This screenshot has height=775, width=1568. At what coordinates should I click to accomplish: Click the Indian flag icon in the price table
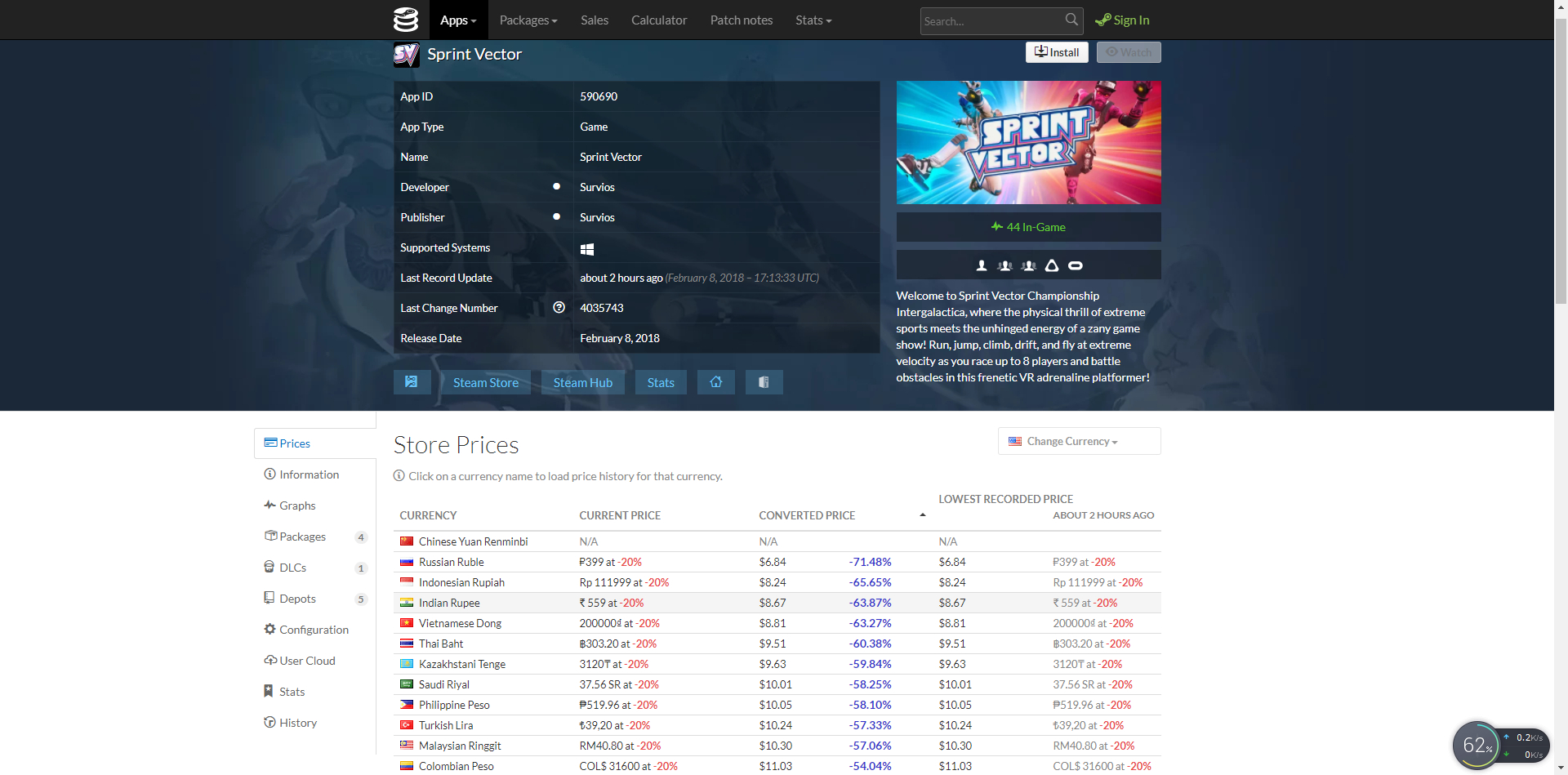pos(407,603)
